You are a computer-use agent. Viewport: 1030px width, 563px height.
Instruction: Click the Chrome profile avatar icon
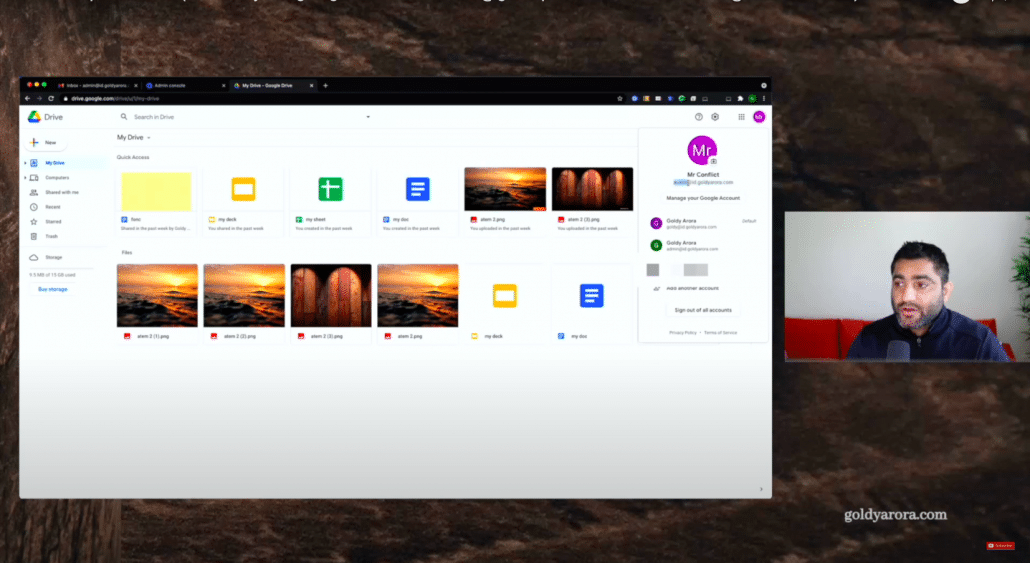click(752, 99)
